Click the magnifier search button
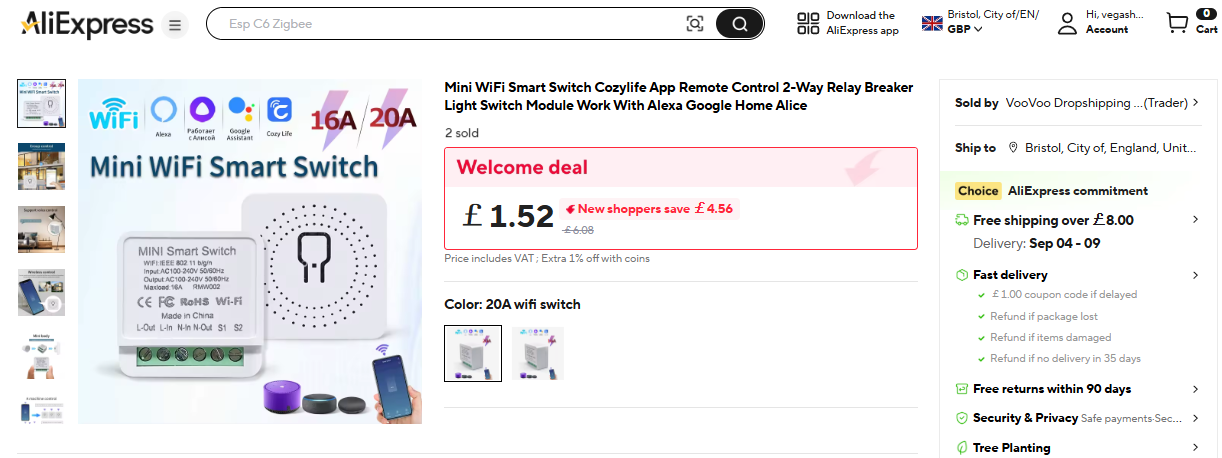 coord(739,24)
